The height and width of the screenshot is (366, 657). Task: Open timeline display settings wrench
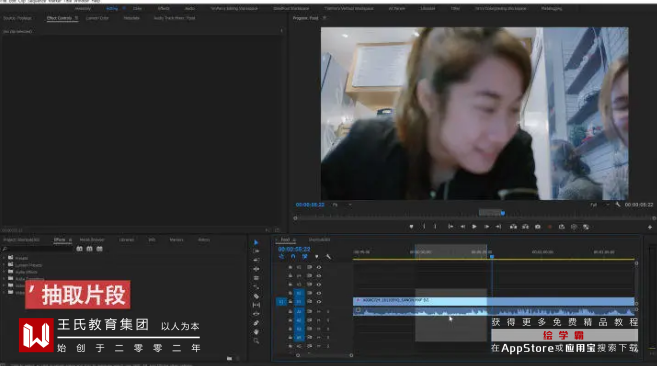[x=328, y=257]
